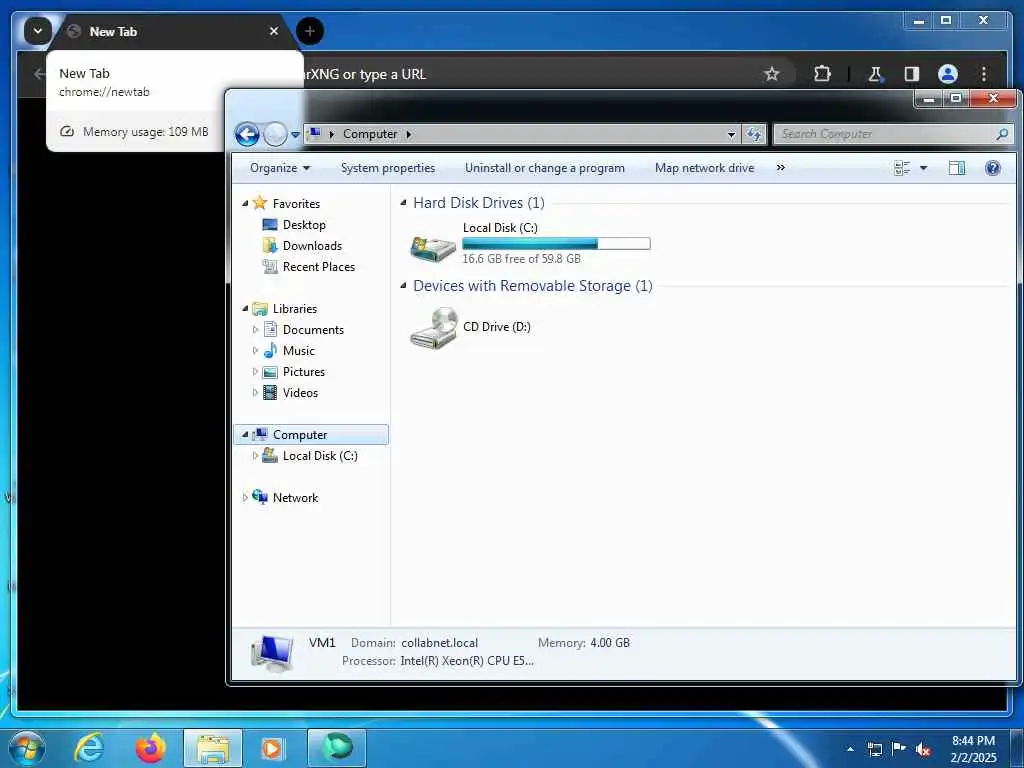The height and width of the screenshot is (768, 1024).
Task: Open Chrome tab search dropdown
Action: pos(38,31)
